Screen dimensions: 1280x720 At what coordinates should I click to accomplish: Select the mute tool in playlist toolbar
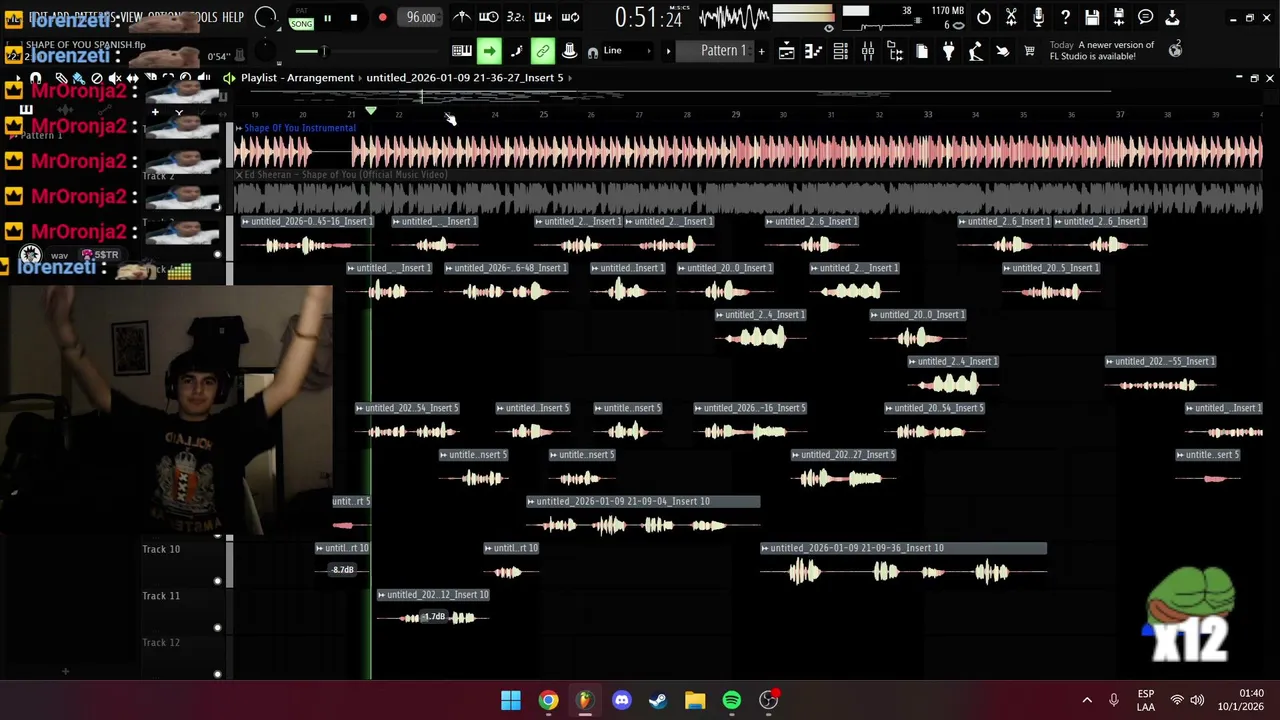(115, 78)
